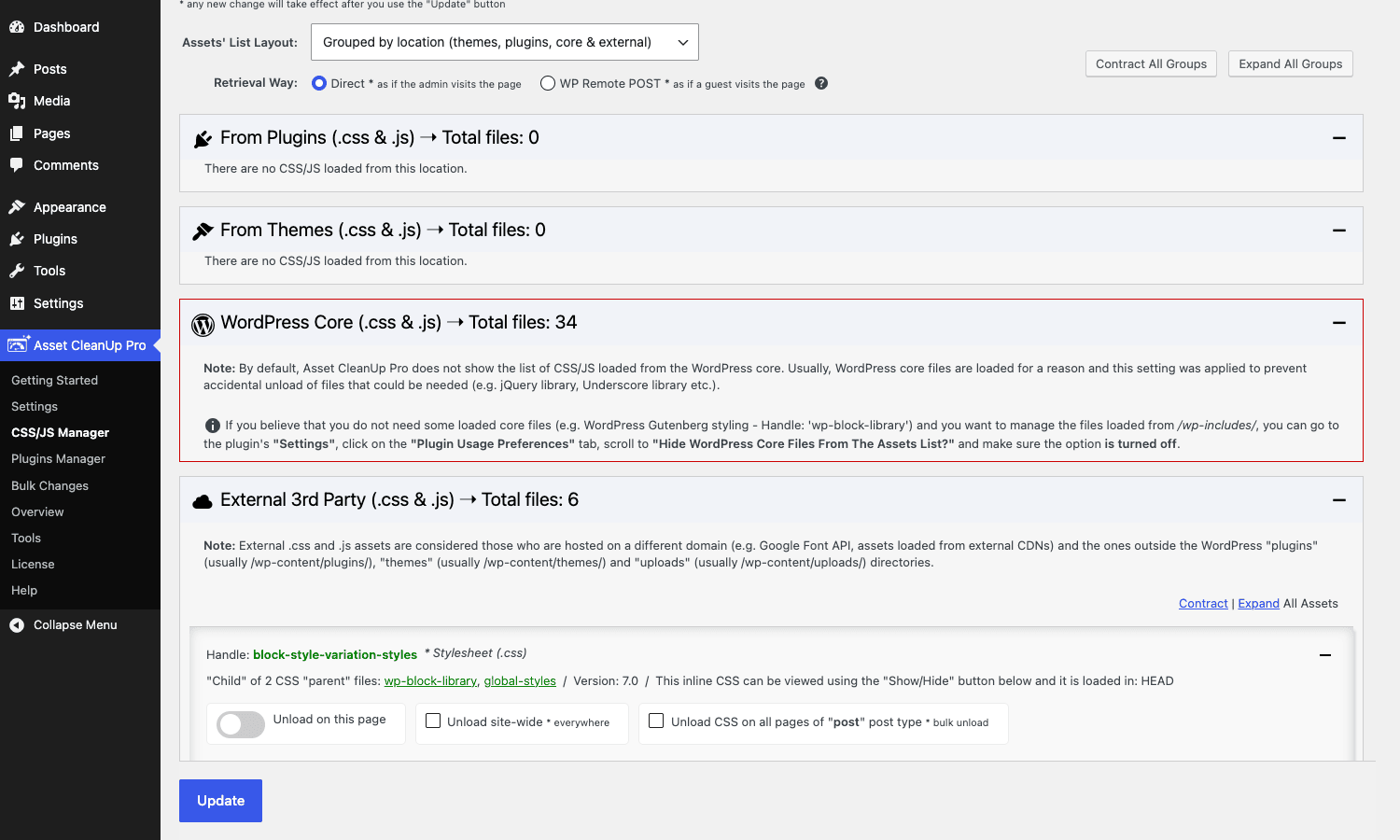The width and height of the screenshot is (1400, 840).
Task: Click the Expand All Groups button
Action: (x=1290, y=63)
